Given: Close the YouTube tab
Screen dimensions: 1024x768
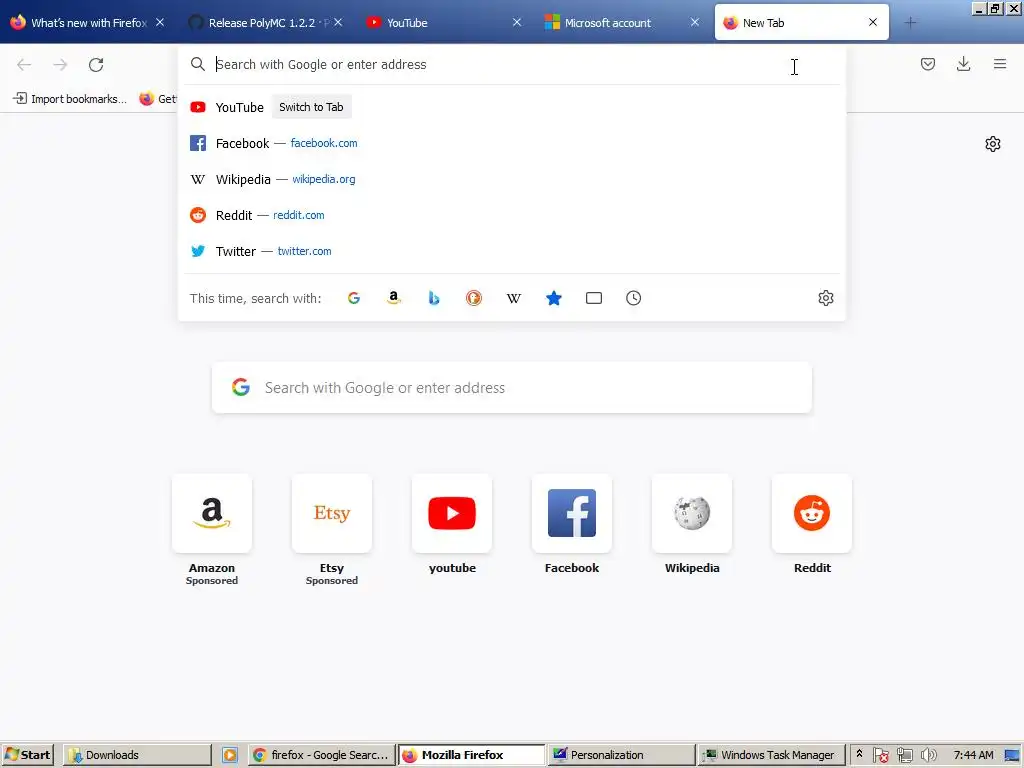Looking at the screenshot, I should [517, 22].
